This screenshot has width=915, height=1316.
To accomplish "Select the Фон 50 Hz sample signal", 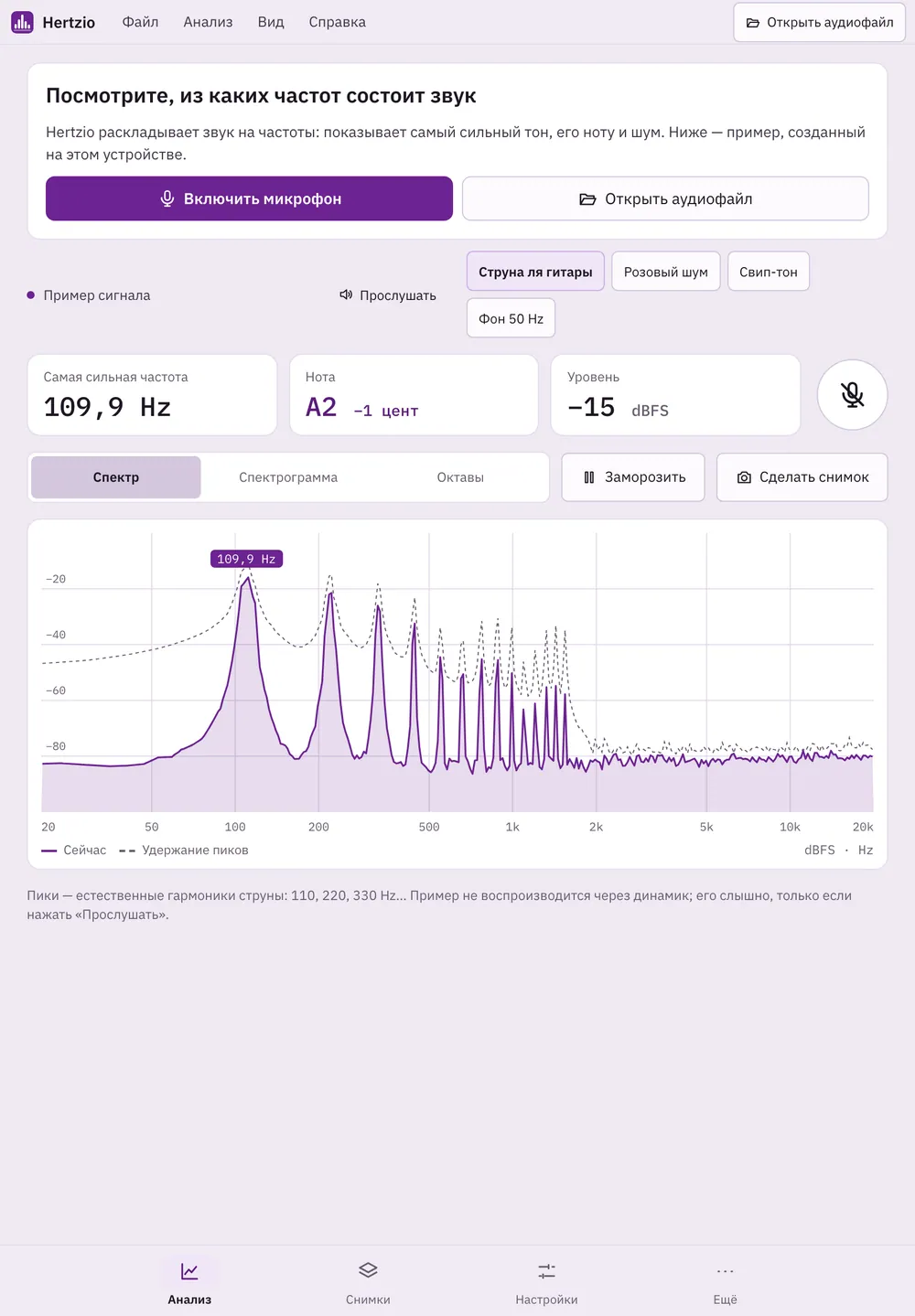I will click(x=511, y=318).
